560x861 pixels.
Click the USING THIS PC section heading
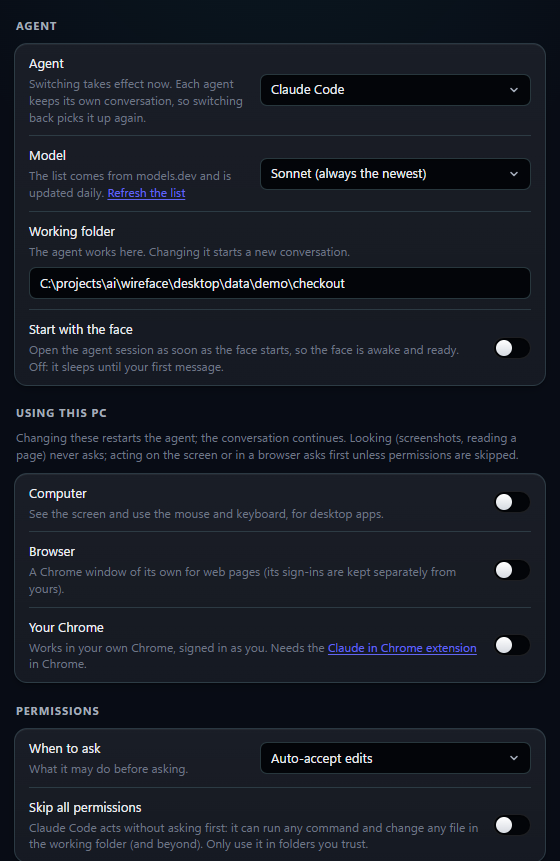click(61, 413)
